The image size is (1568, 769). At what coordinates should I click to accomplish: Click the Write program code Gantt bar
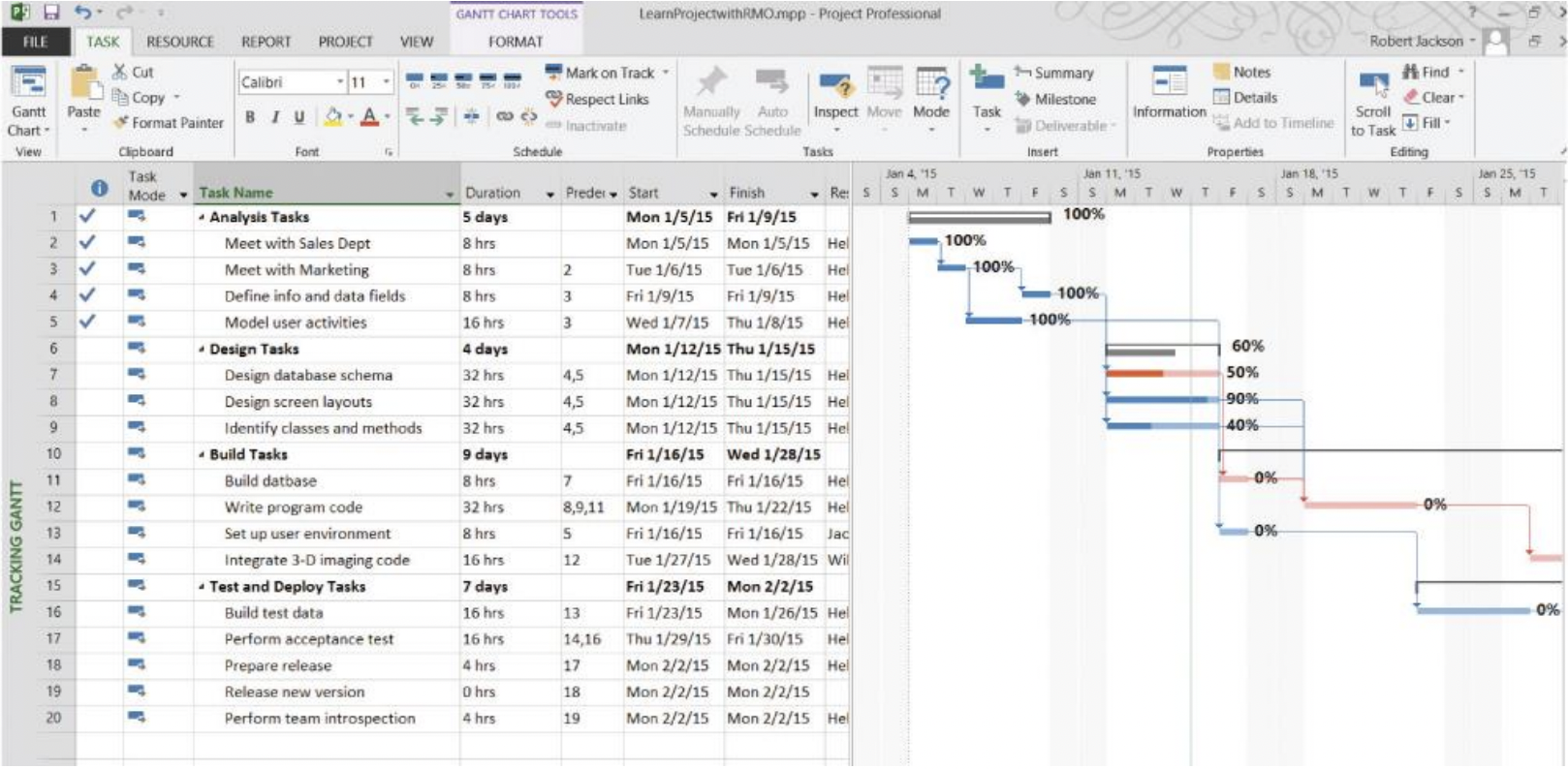point(1361,505)
